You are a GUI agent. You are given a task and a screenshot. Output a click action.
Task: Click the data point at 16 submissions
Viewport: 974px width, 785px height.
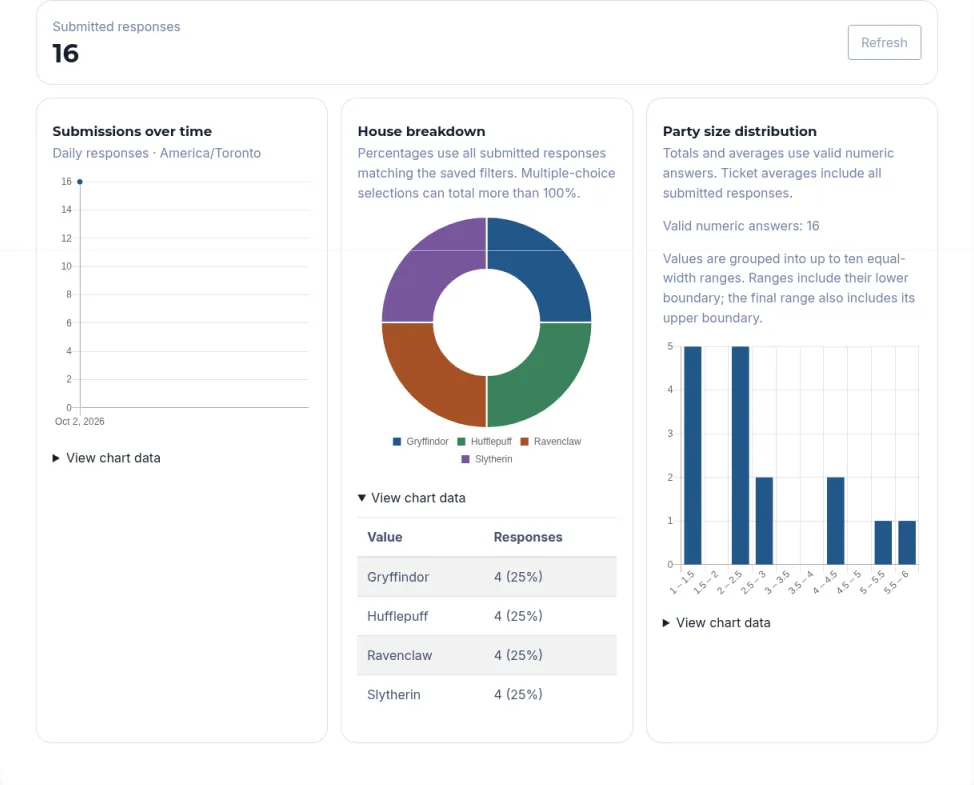pyautogui.click(x=80, y=181)
